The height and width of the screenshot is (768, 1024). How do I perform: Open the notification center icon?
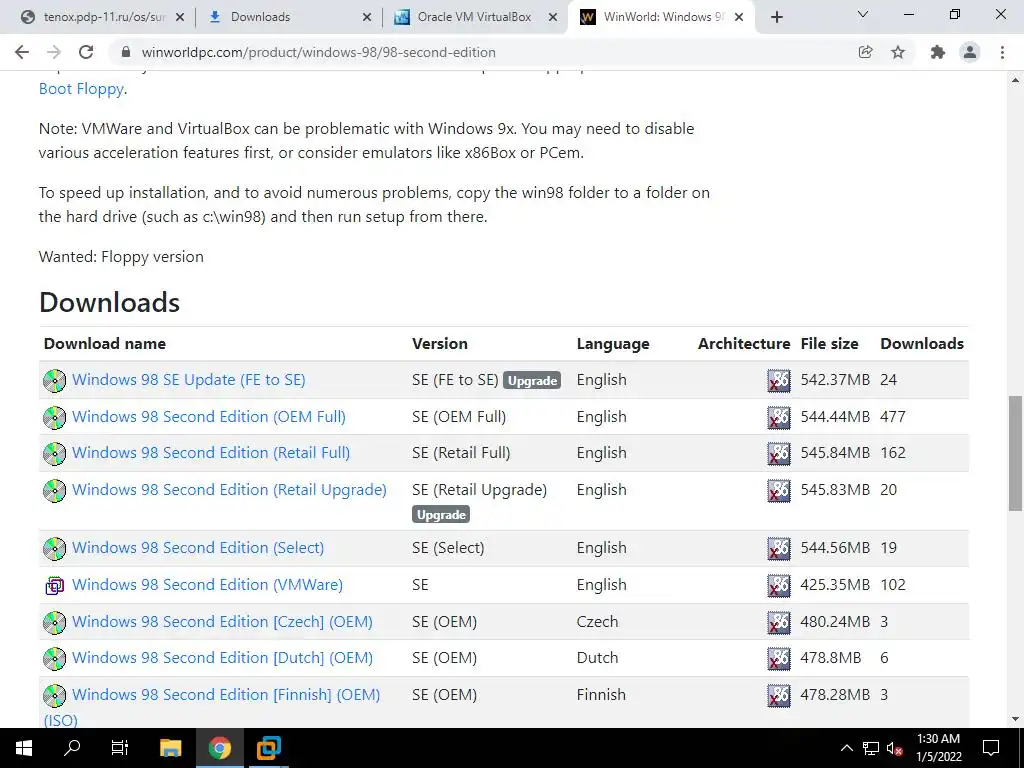tap(991, 748)
